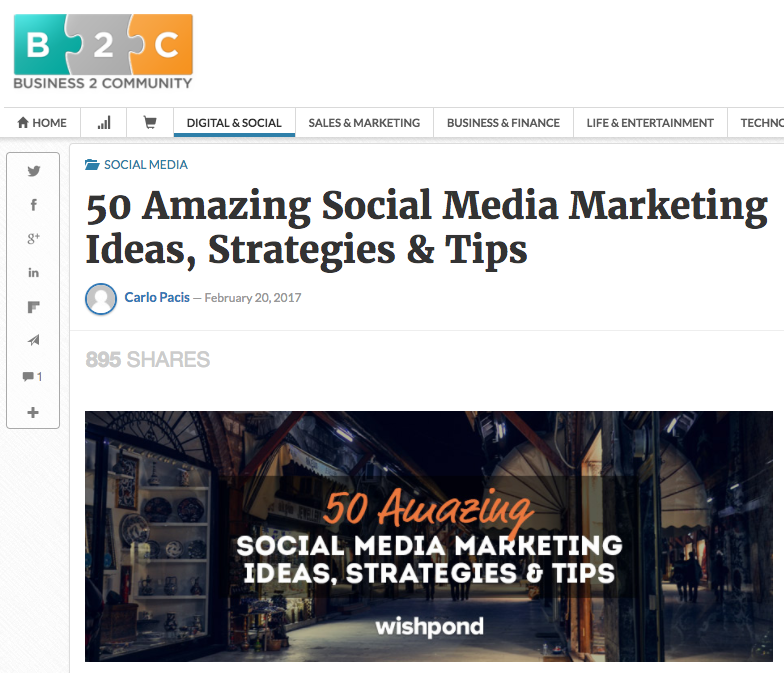The width and height of the screenshot is (784, 673).
Task: Click the Business 2 Community logo
Action: [103, 52]
